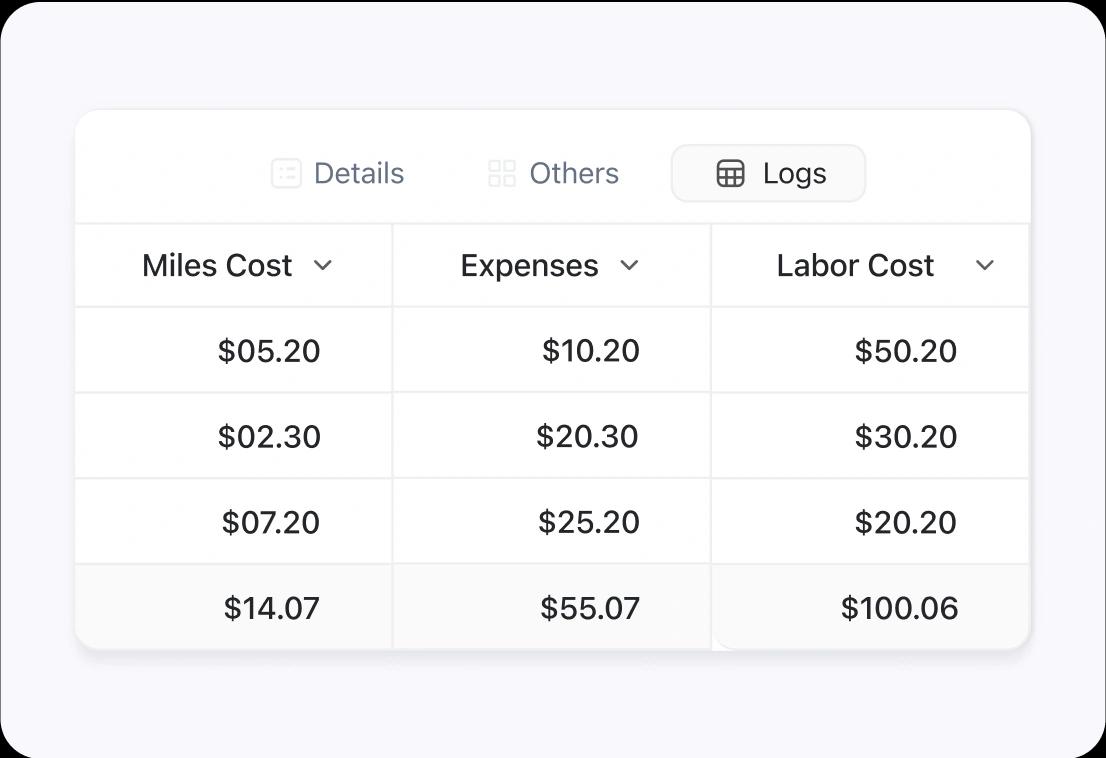Click the table icon beside Logs
1106x758 pixels.
coord(731,174)
